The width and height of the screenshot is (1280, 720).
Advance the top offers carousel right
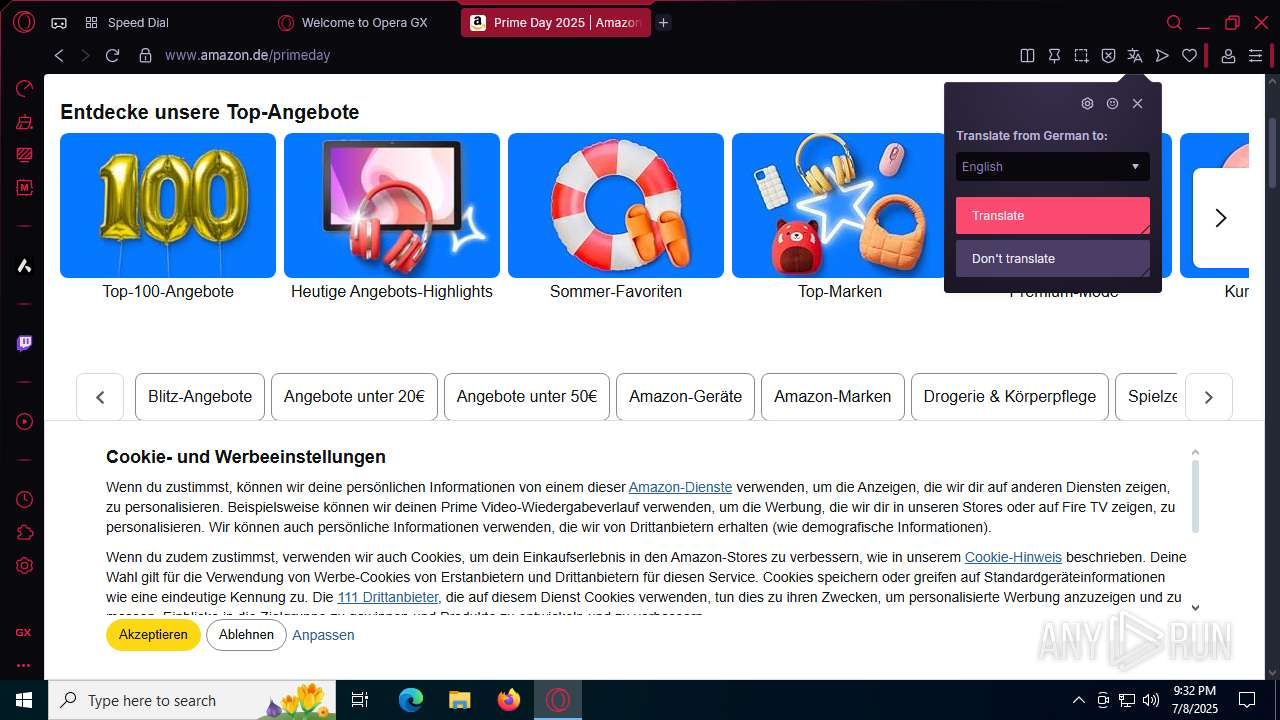pos(1220,218)
